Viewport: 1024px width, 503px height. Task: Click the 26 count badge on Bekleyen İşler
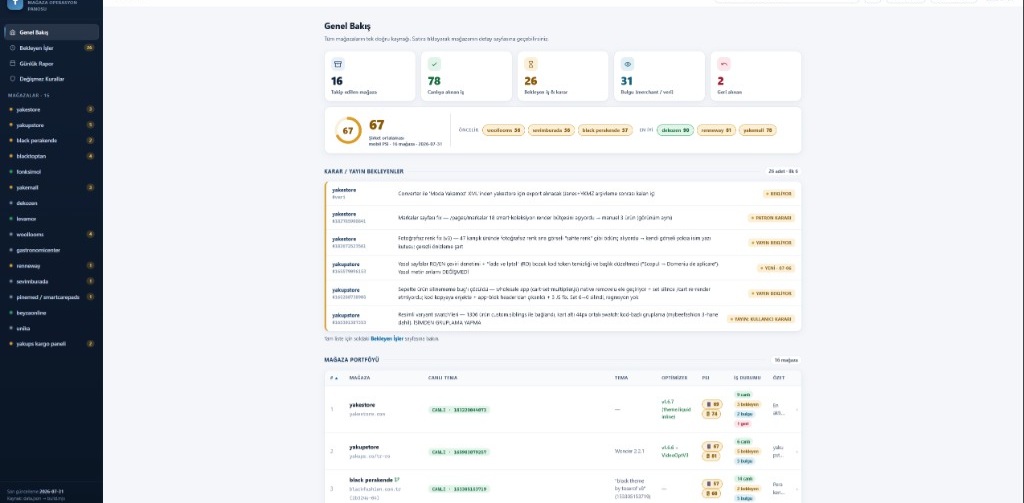(89, 48)
